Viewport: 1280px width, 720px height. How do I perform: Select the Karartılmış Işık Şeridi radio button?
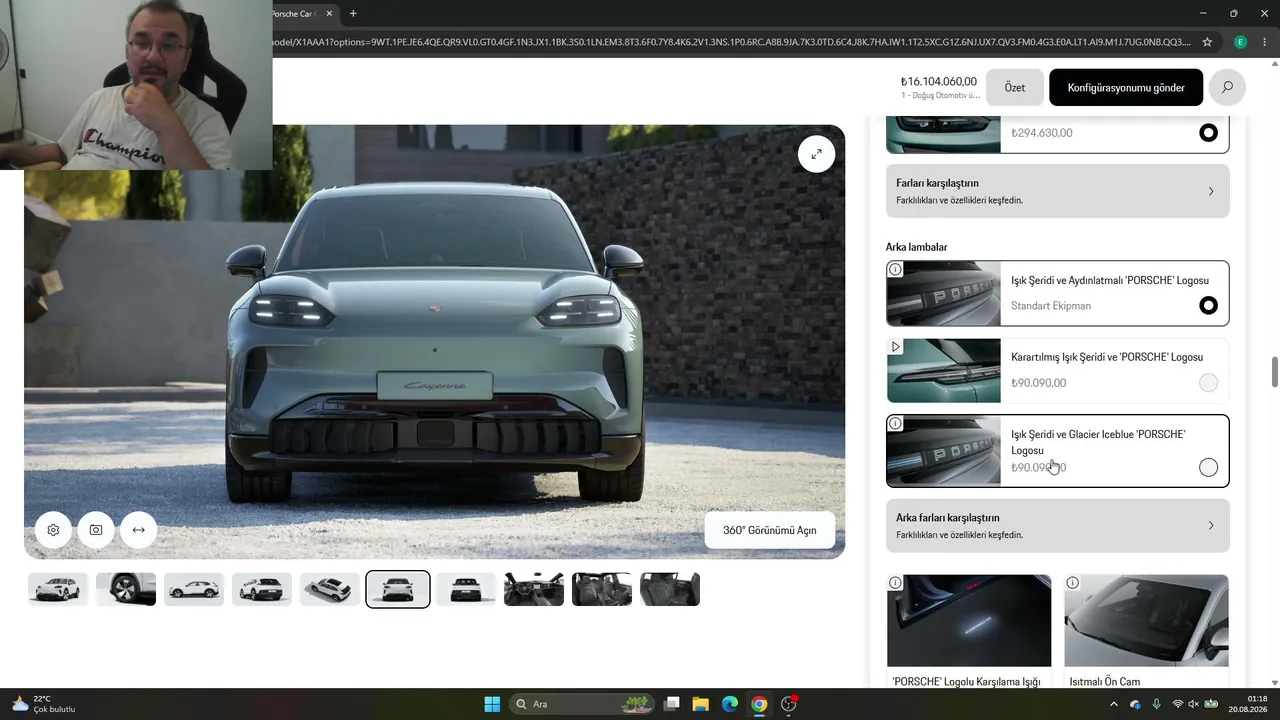tap(1208, 382)
